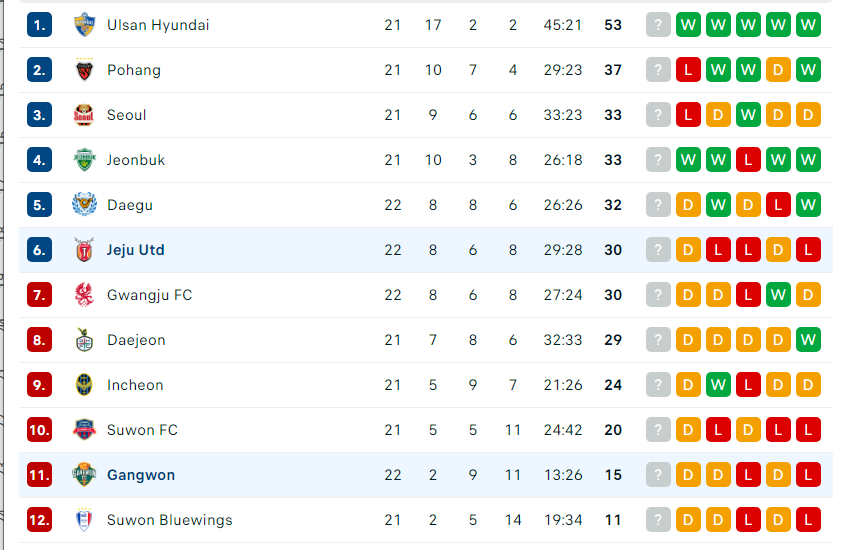Click the Gwangju FC phoenix logo
This screenshot has width=845, height=550.
click(x=84, y=295)
